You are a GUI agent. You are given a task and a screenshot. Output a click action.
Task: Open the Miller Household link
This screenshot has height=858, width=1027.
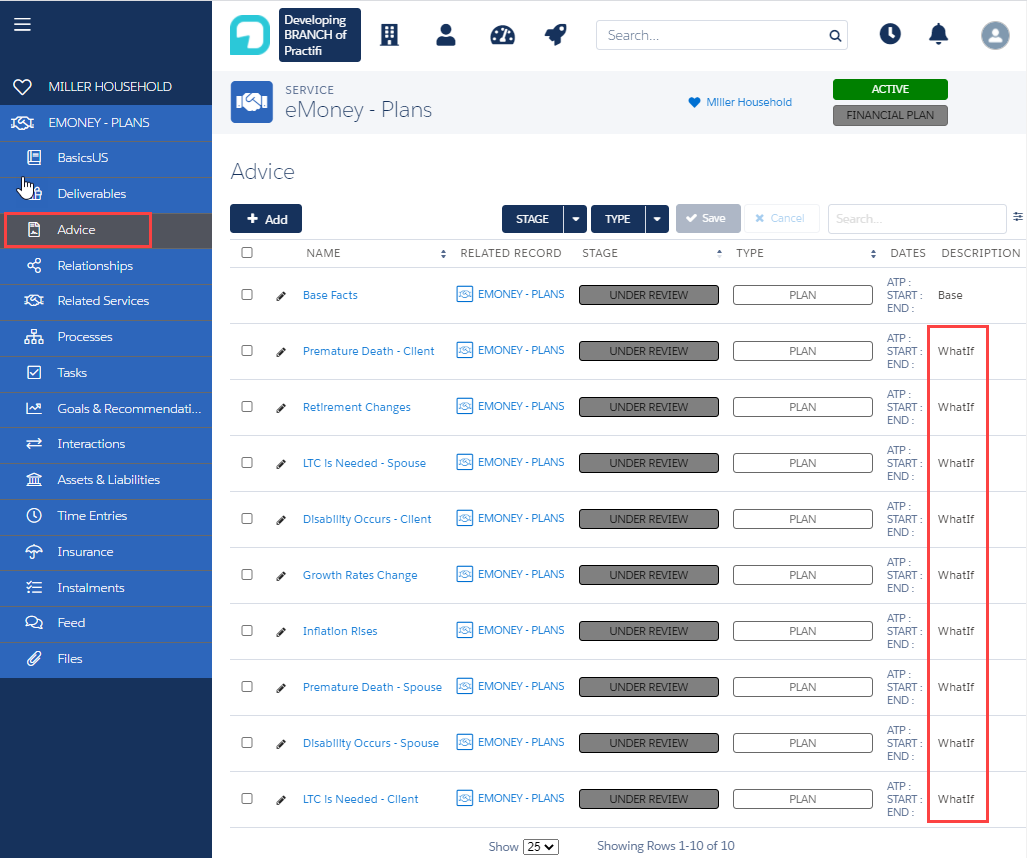[x=749, y=102]
